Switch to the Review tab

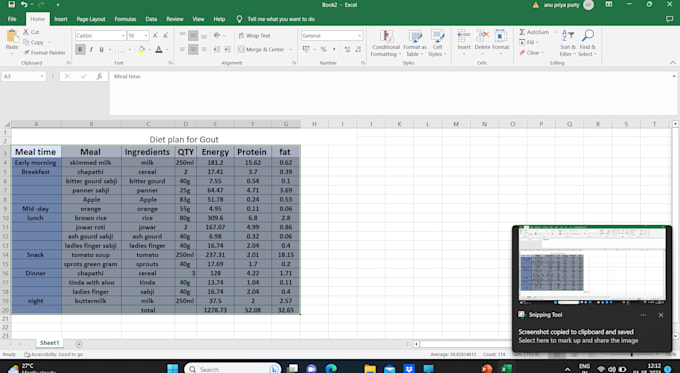(175, 19)
